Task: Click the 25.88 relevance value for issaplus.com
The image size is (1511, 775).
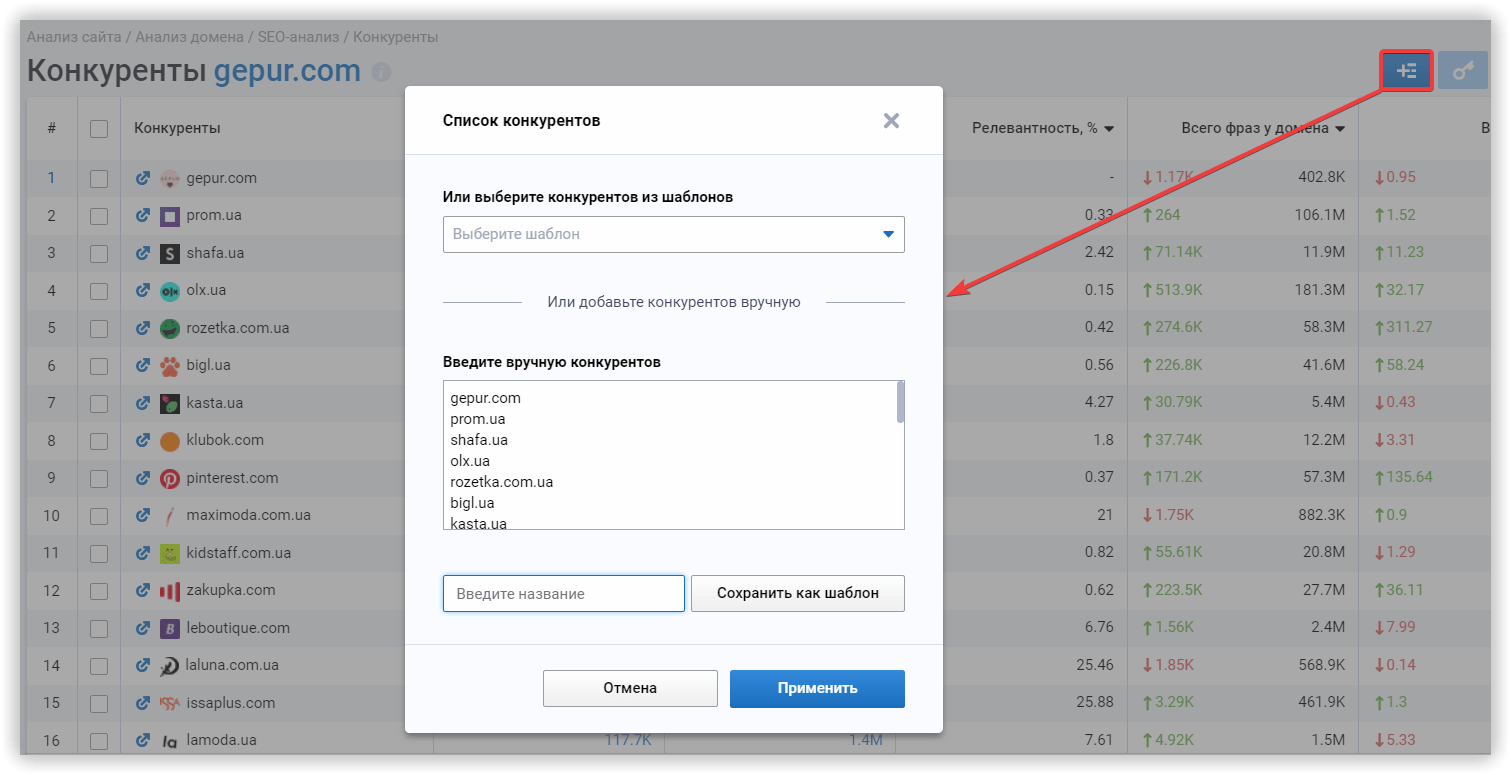Action: 1094,703
